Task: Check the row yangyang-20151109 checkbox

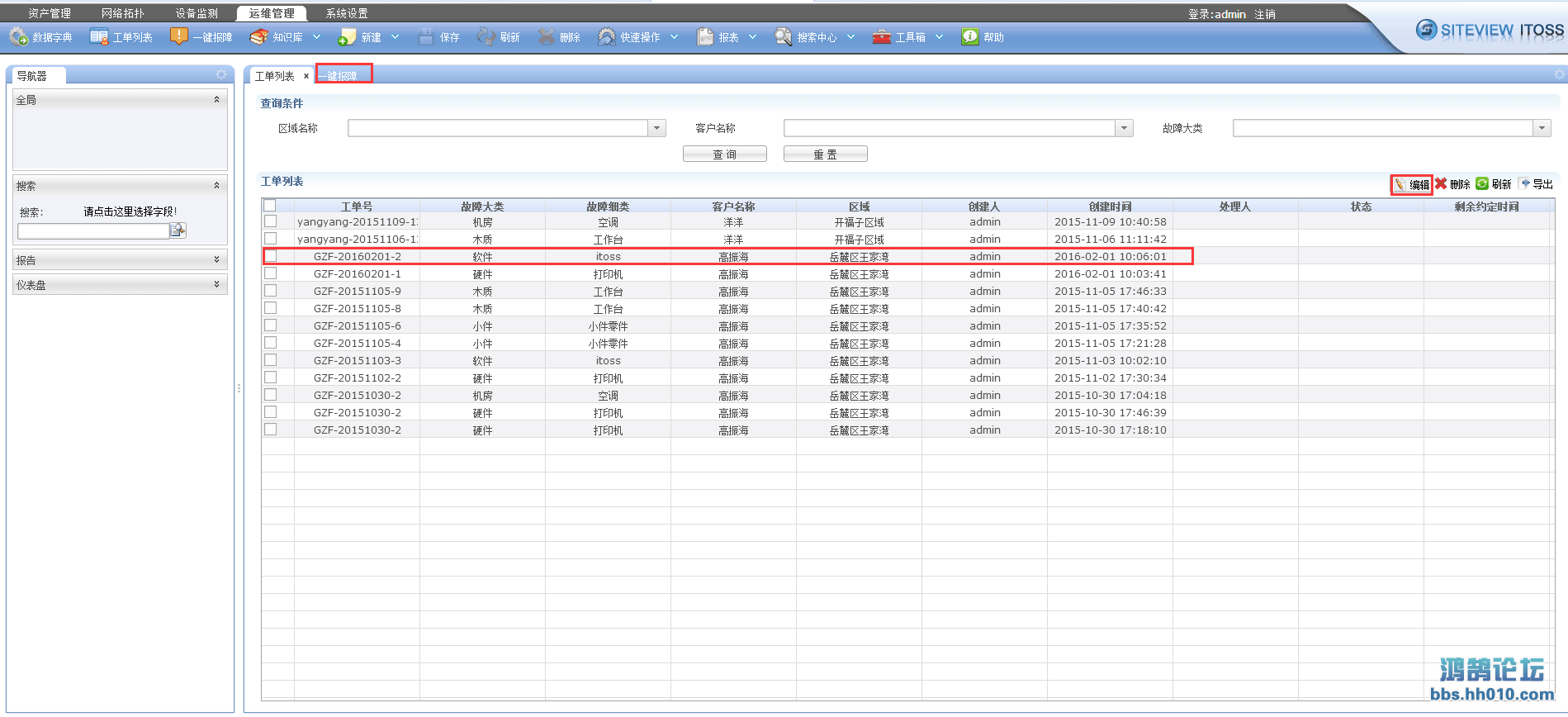Action: point(271,221)
